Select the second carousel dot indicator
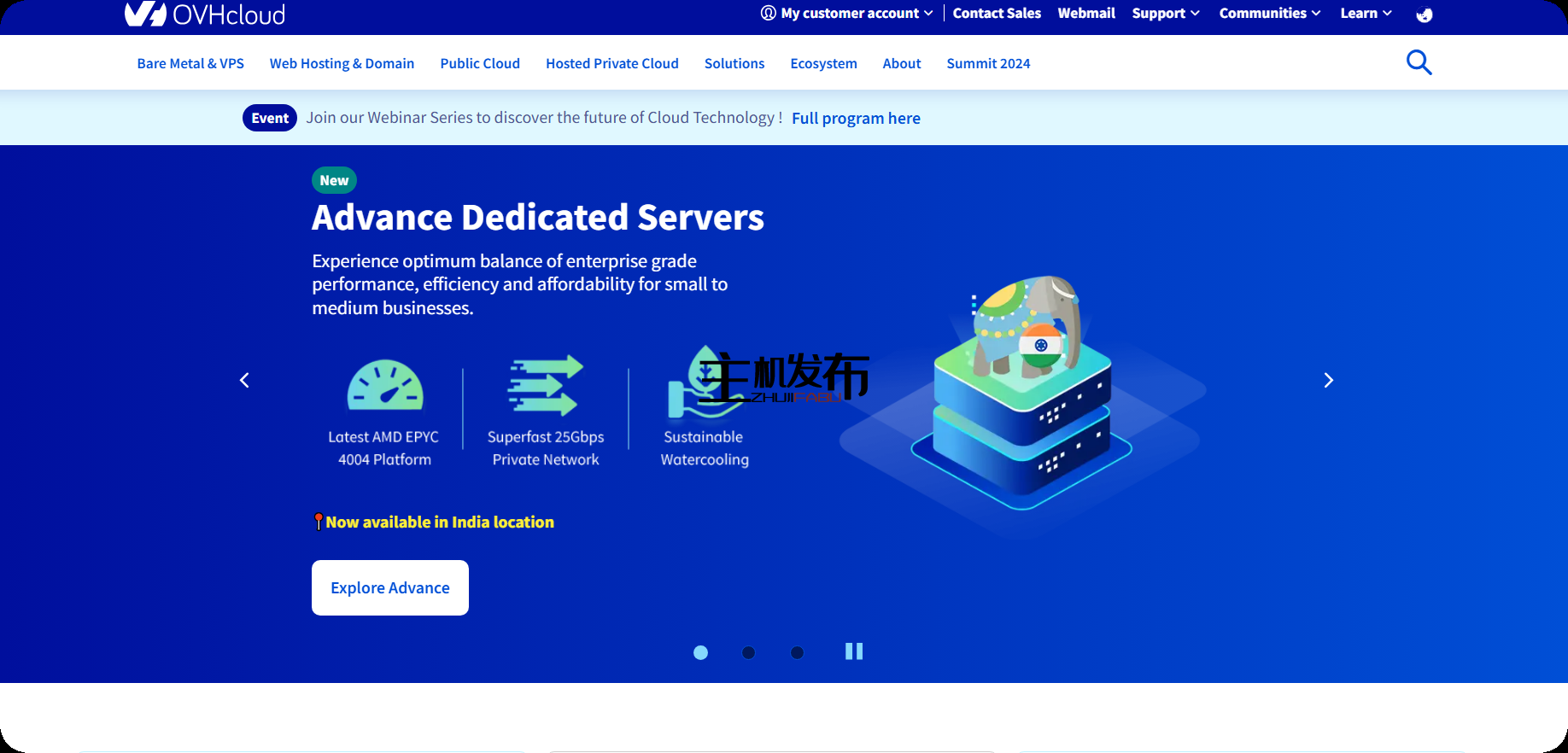The width and height of the screenshot is (1568, 753). (x=748, y=652)
